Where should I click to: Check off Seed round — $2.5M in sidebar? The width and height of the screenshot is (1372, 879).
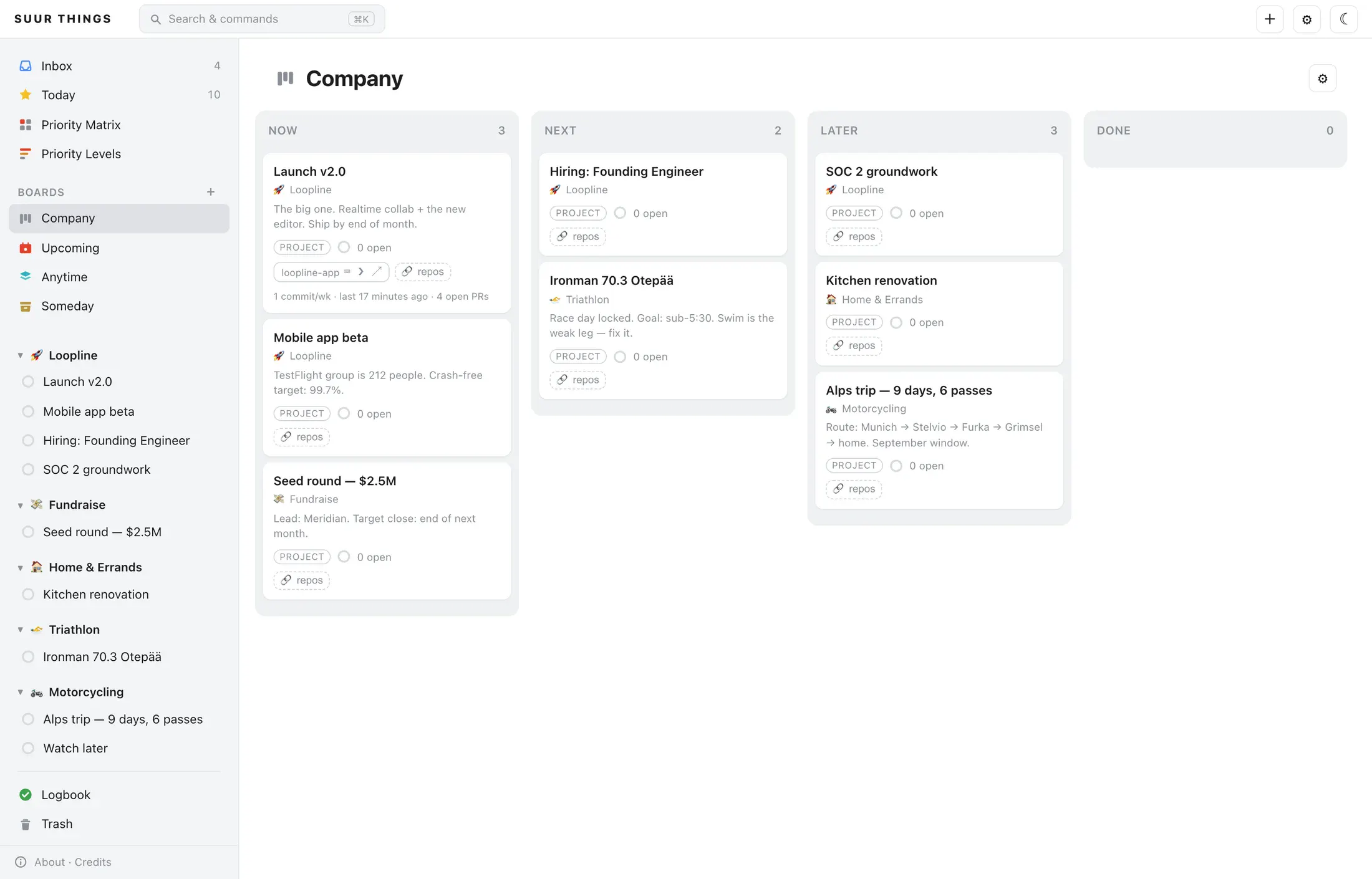coord(28,532)
